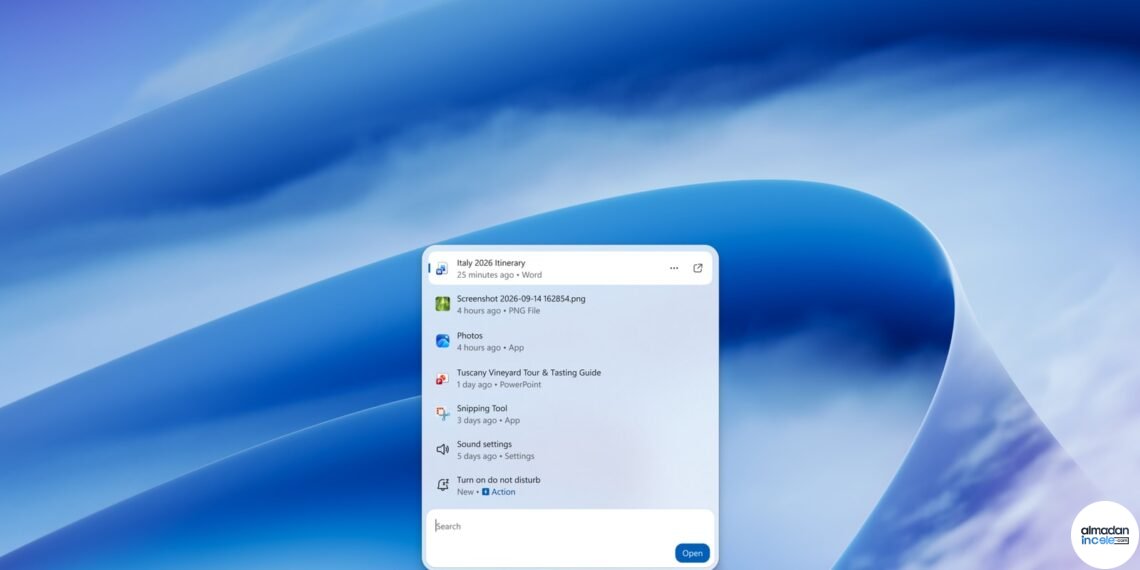1140x570 pixels.
Task: Click the '3 days ago • App' subtitle
Action: point(489,420)
